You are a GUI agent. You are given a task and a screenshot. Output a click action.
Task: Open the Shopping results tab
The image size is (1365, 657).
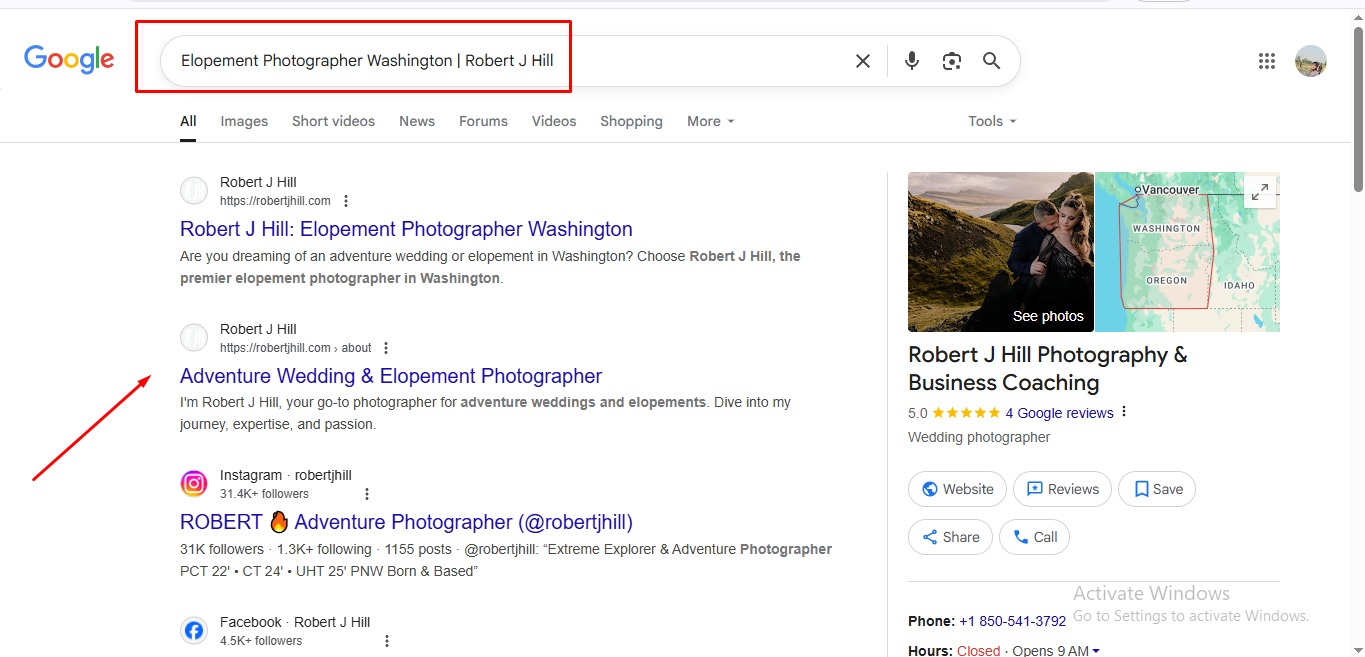pos(631,121)
